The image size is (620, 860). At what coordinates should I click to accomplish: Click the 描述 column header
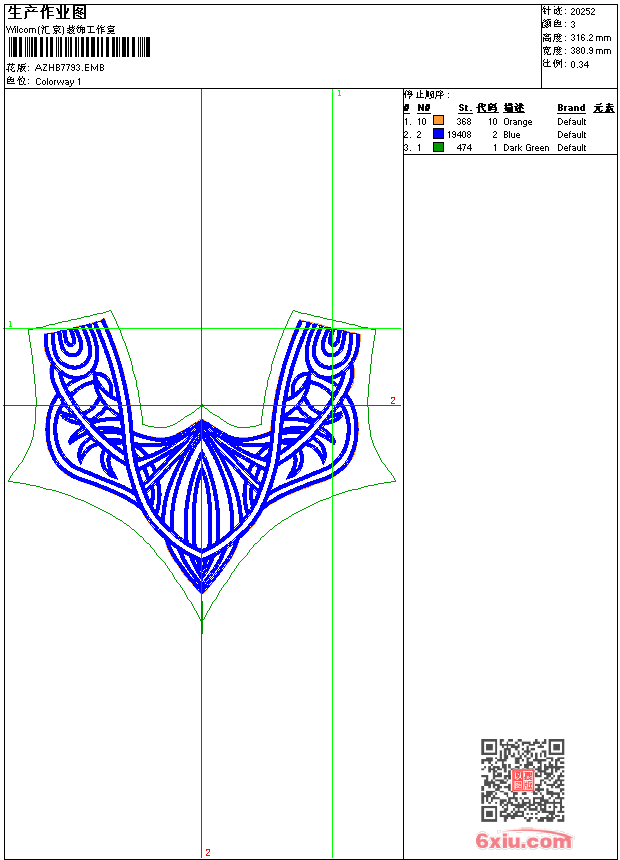click(514, 108)
